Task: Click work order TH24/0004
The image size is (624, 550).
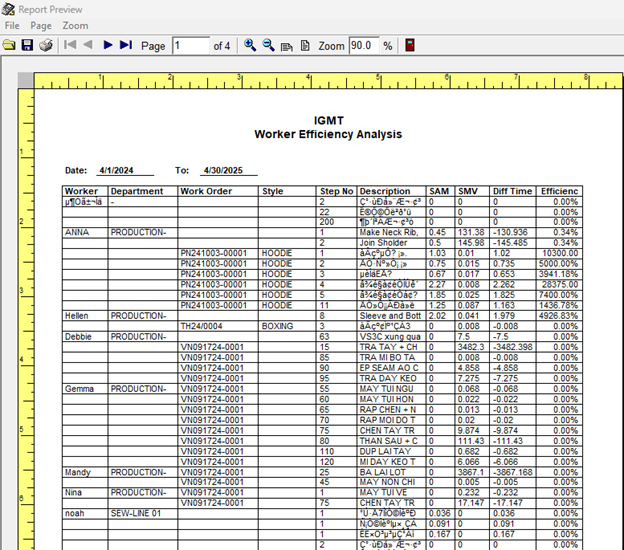Action: point(201,326)
